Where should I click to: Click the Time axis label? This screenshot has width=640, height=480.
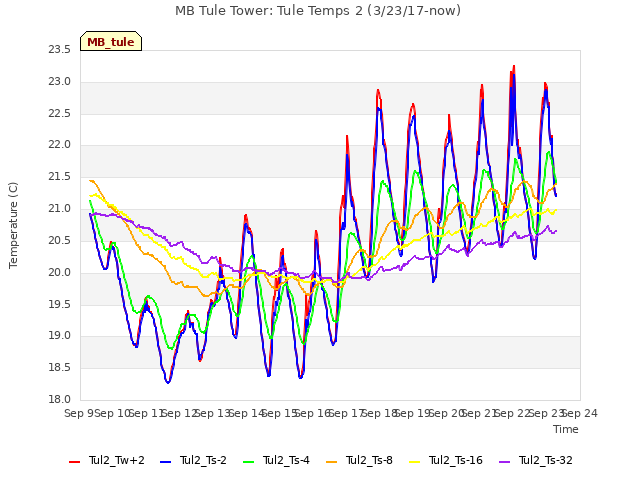pyautogui.click(x=566, y=429)
